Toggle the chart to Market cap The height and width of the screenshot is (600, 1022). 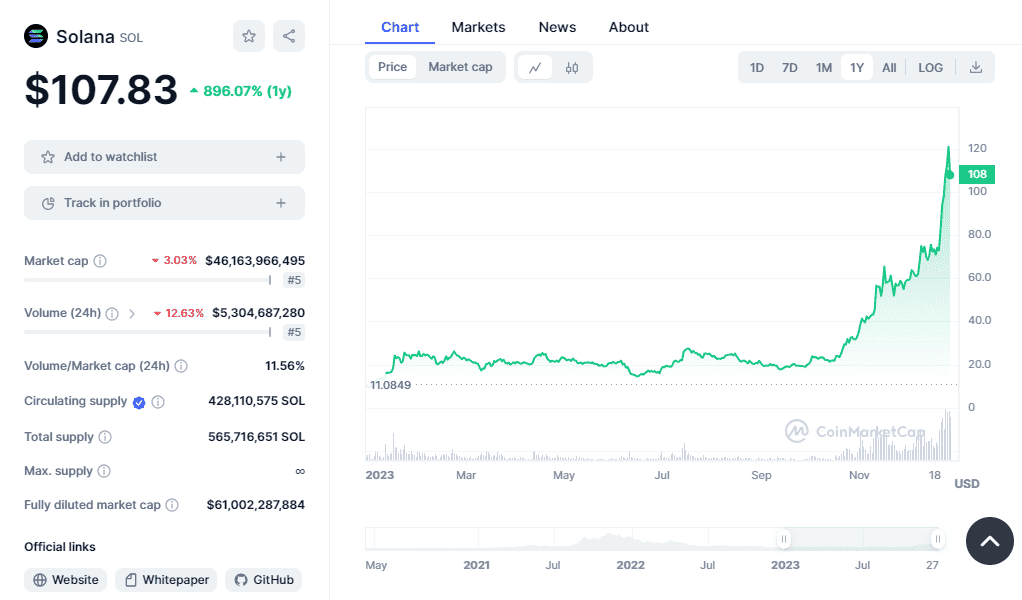coord(460,67)
